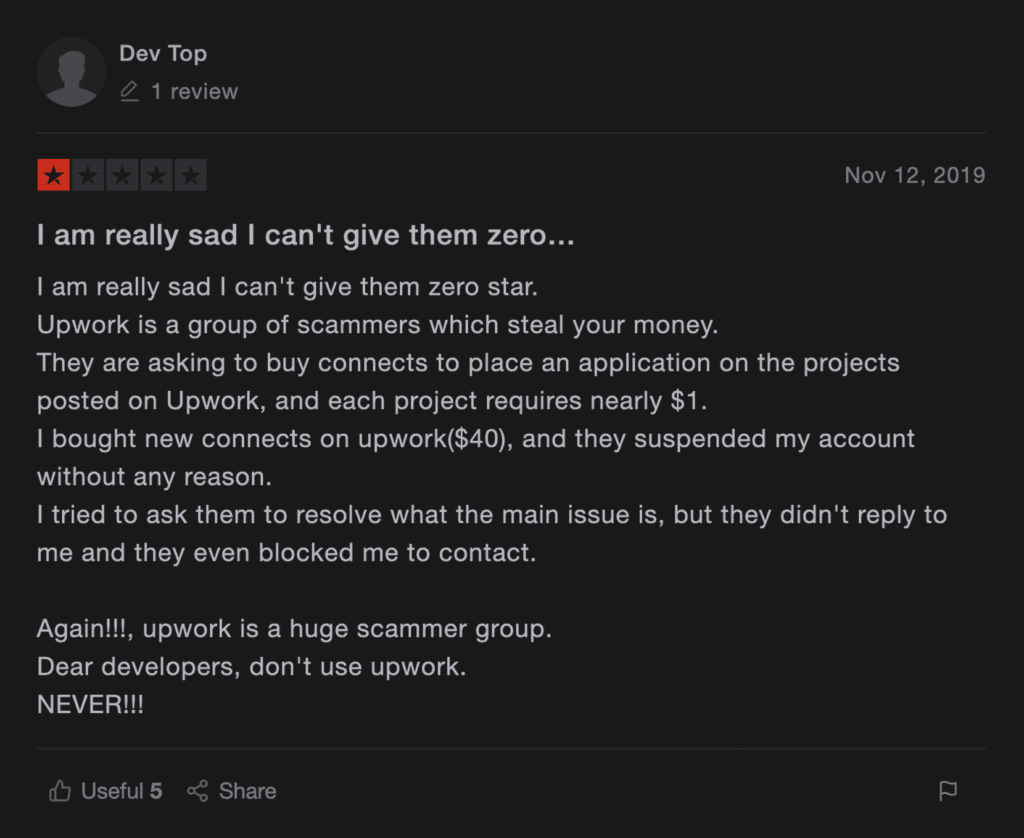Click the Nov 12, 2019 date

click(x=914, y=176)
